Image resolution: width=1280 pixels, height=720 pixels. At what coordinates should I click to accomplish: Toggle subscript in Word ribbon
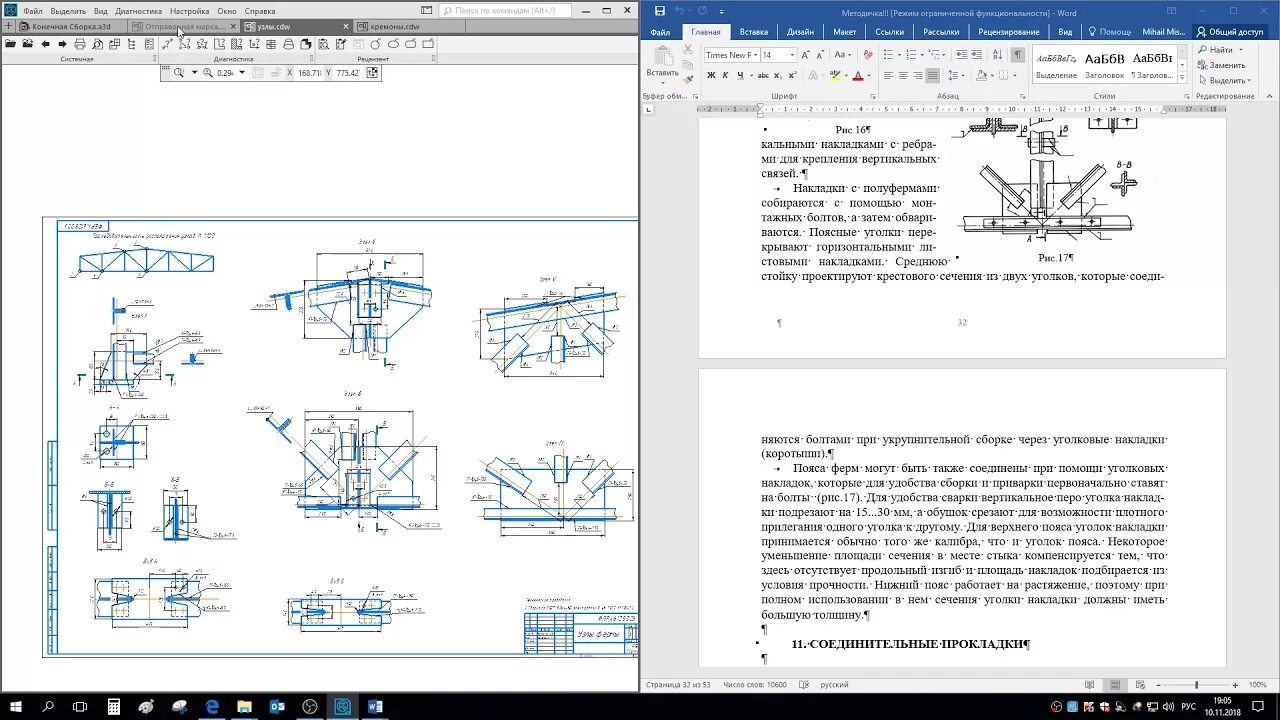(777, 75)
